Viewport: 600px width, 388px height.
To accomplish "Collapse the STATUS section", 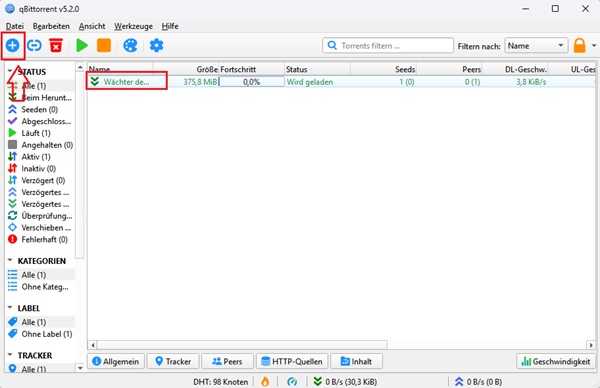I will click(10, 71).
